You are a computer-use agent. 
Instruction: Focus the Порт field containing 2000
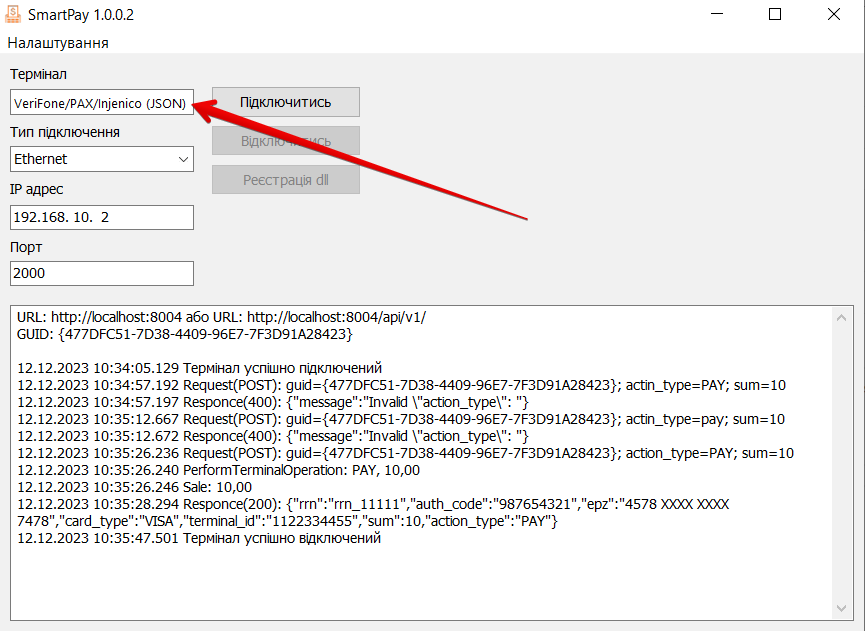click(101, 273)
